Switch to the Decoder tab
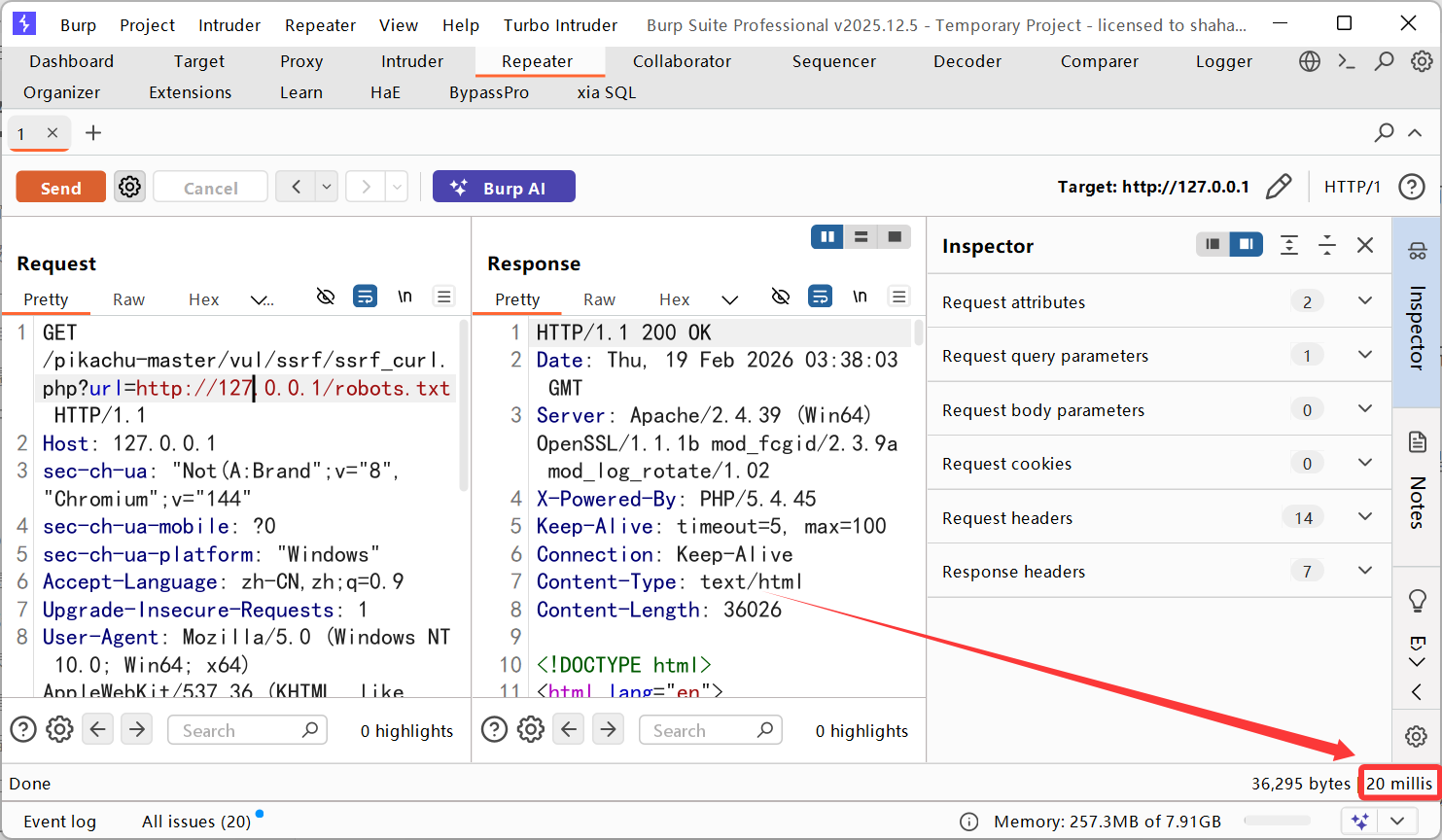The image size is (1442, 840). click(967, 61)
